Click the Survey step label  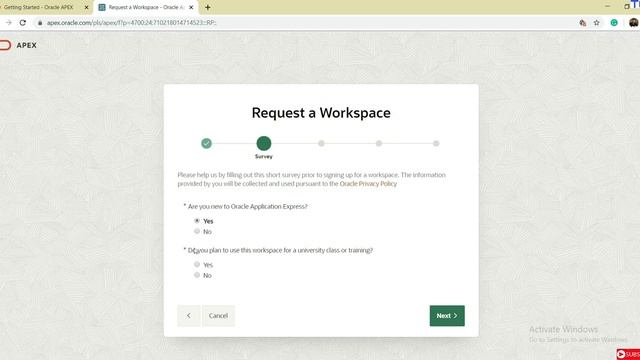(264, 156)
